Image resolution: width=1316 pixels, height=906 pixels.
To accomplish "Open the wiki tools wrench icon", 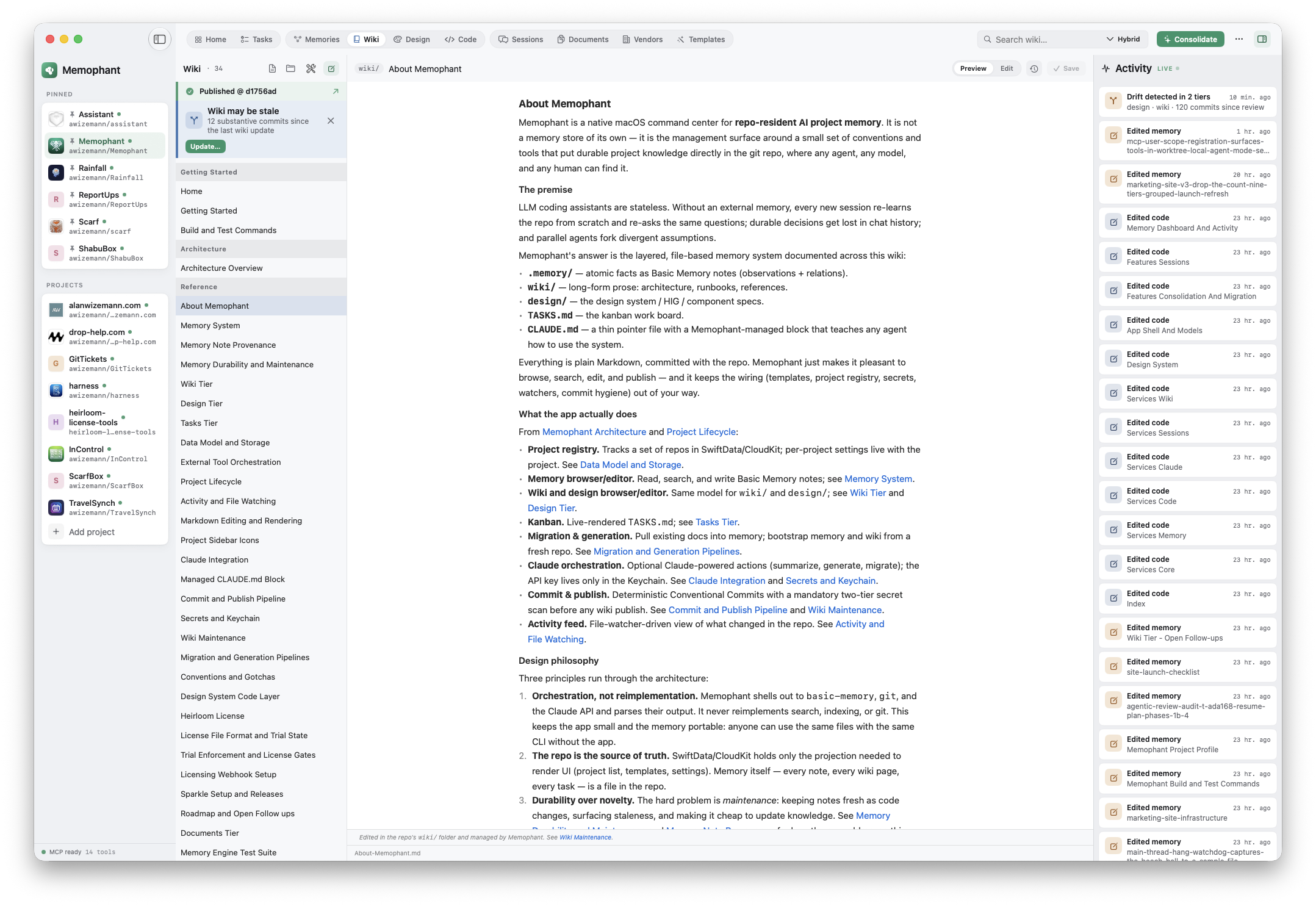I will (311, 68).
